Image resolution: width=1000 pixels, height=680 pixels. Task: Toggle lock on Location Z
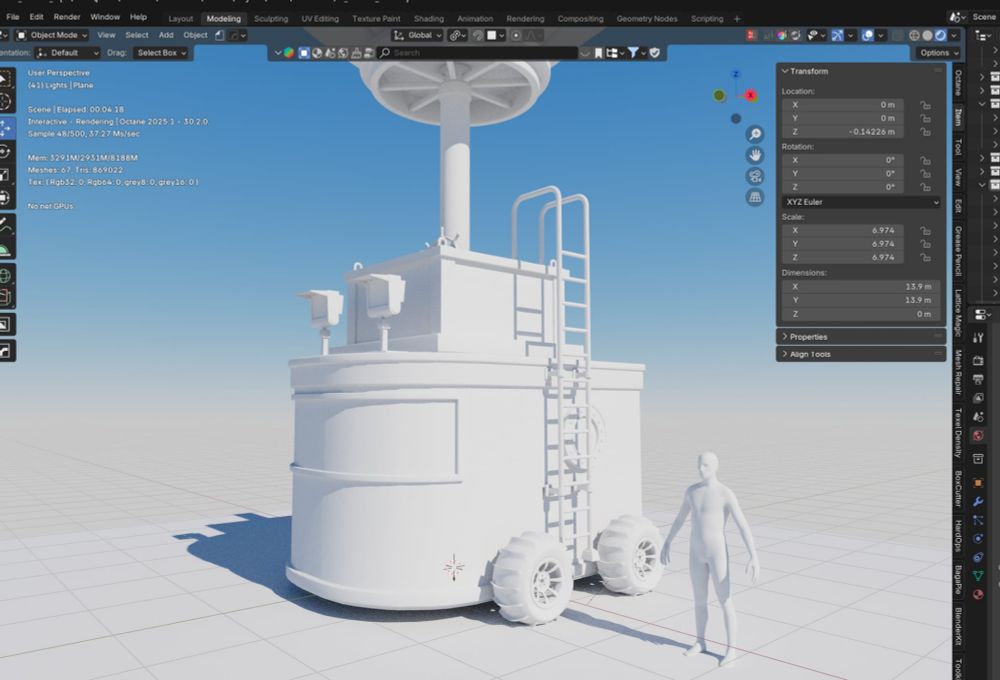pos(925,131)
